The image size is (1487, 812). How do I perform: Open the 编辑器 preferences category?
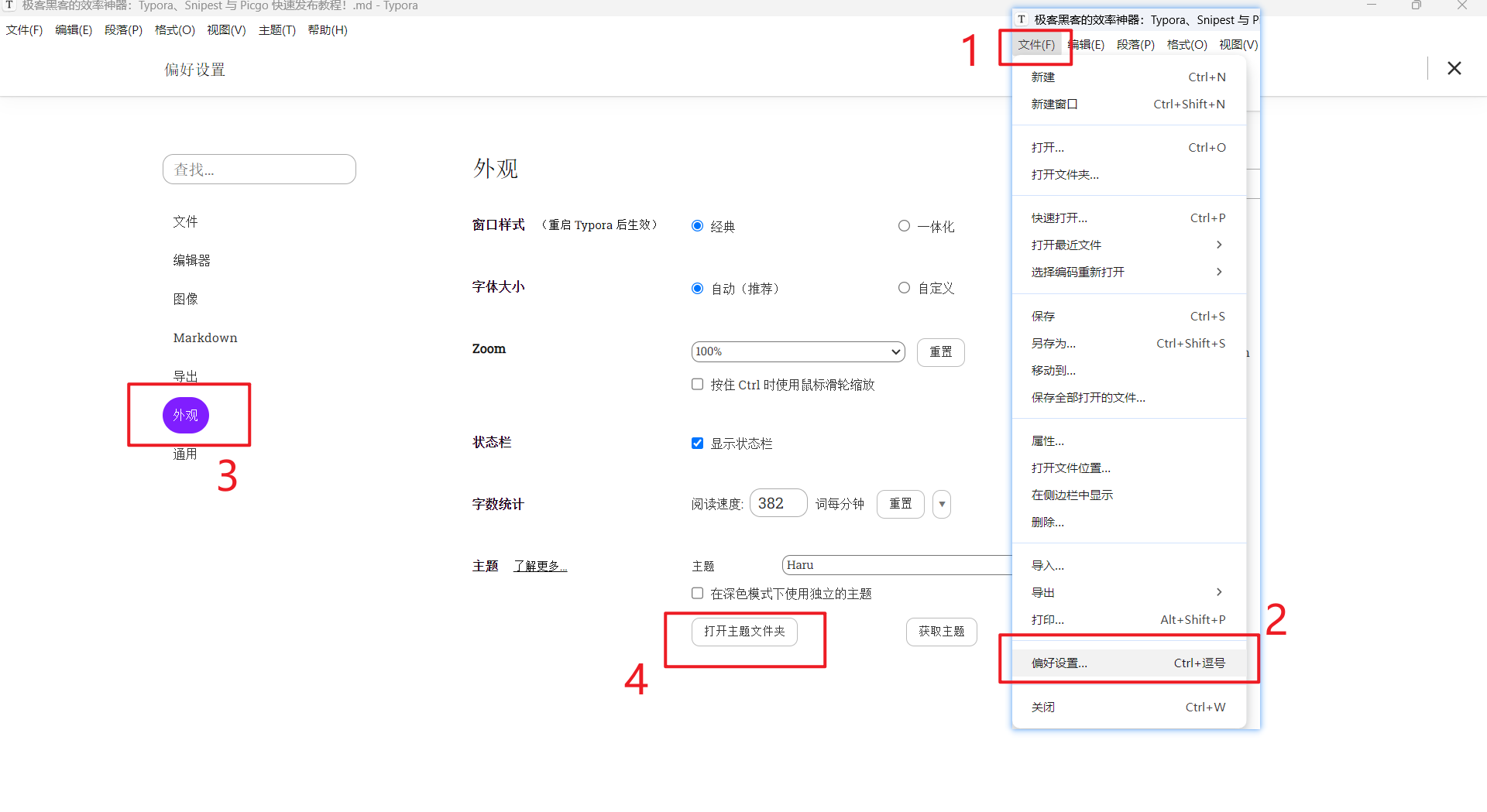click(192, 260)
